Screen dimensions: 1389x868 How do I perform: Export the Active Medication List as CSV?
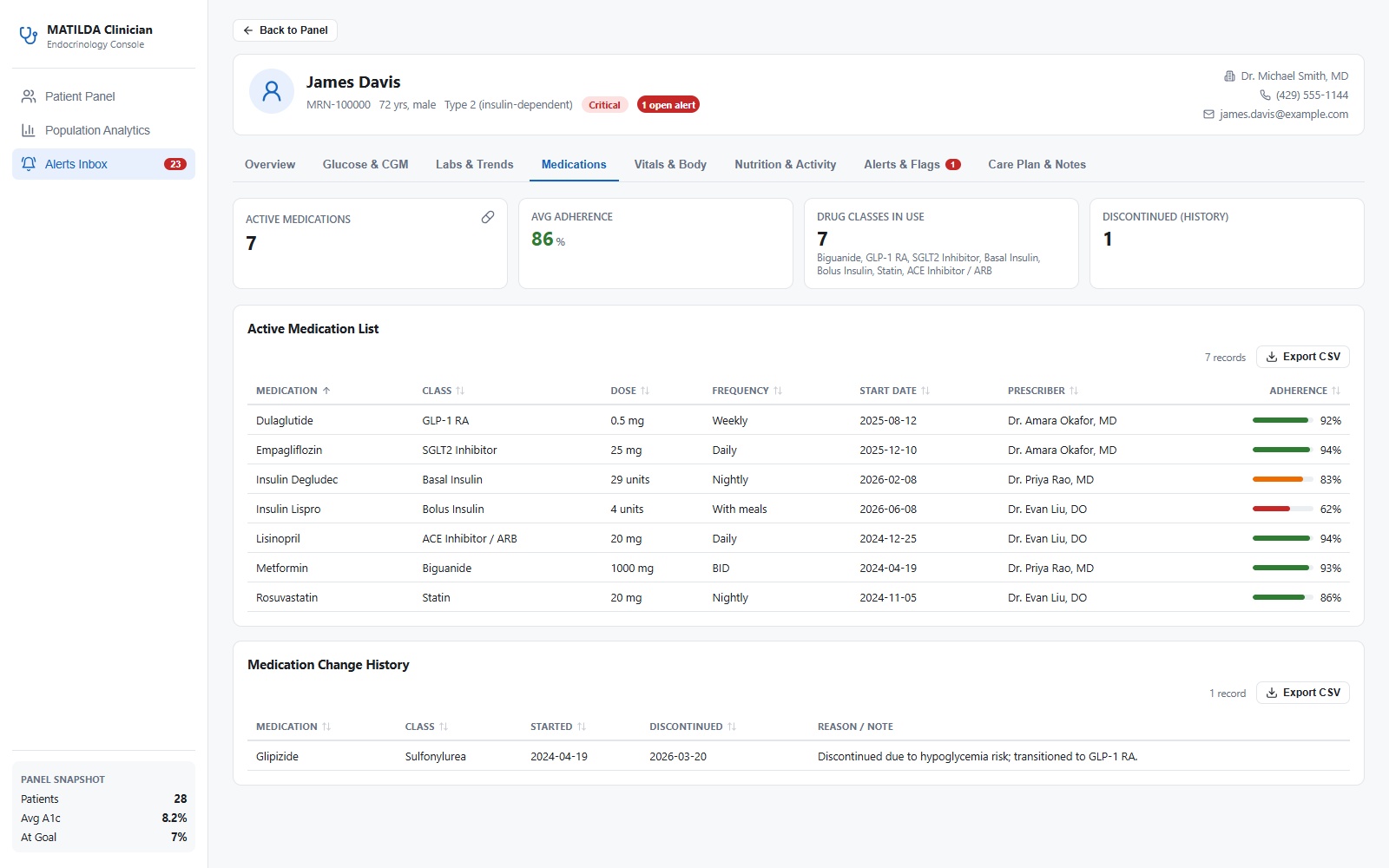[1302, 357]
